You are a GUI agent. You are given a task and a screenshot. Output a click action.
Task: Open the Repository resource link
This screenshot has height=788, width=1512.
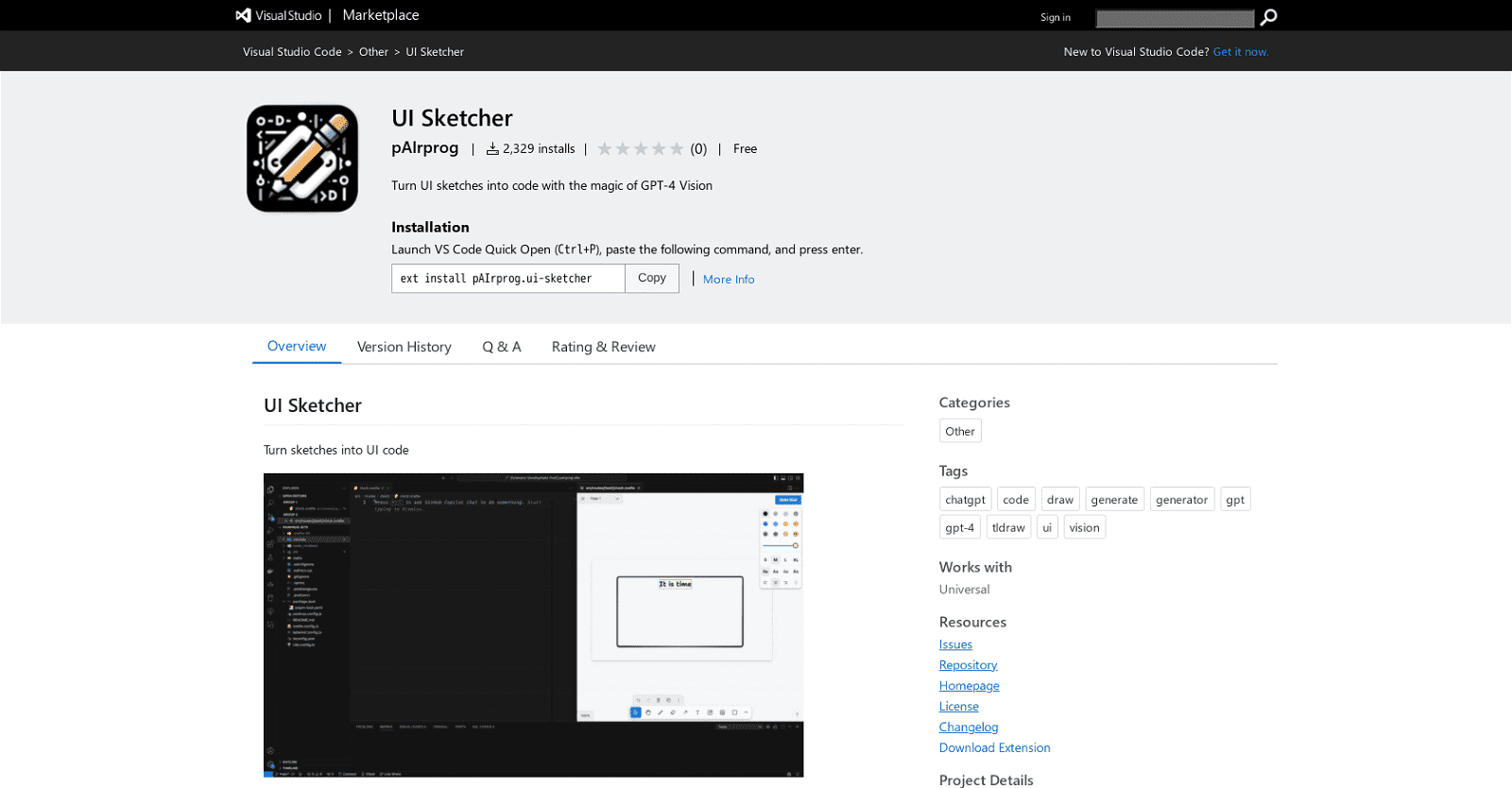[x=968, y=665]
